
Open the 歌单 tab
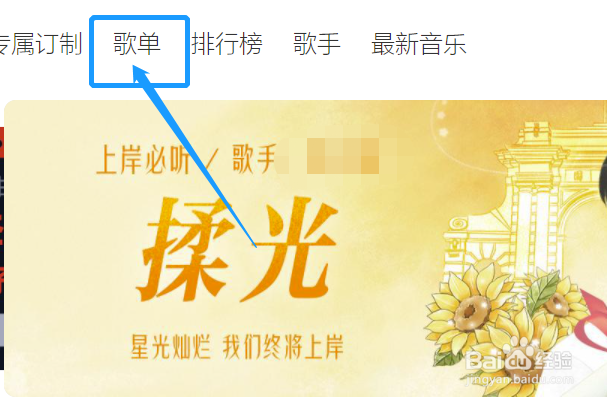click(x=137, y=44)
